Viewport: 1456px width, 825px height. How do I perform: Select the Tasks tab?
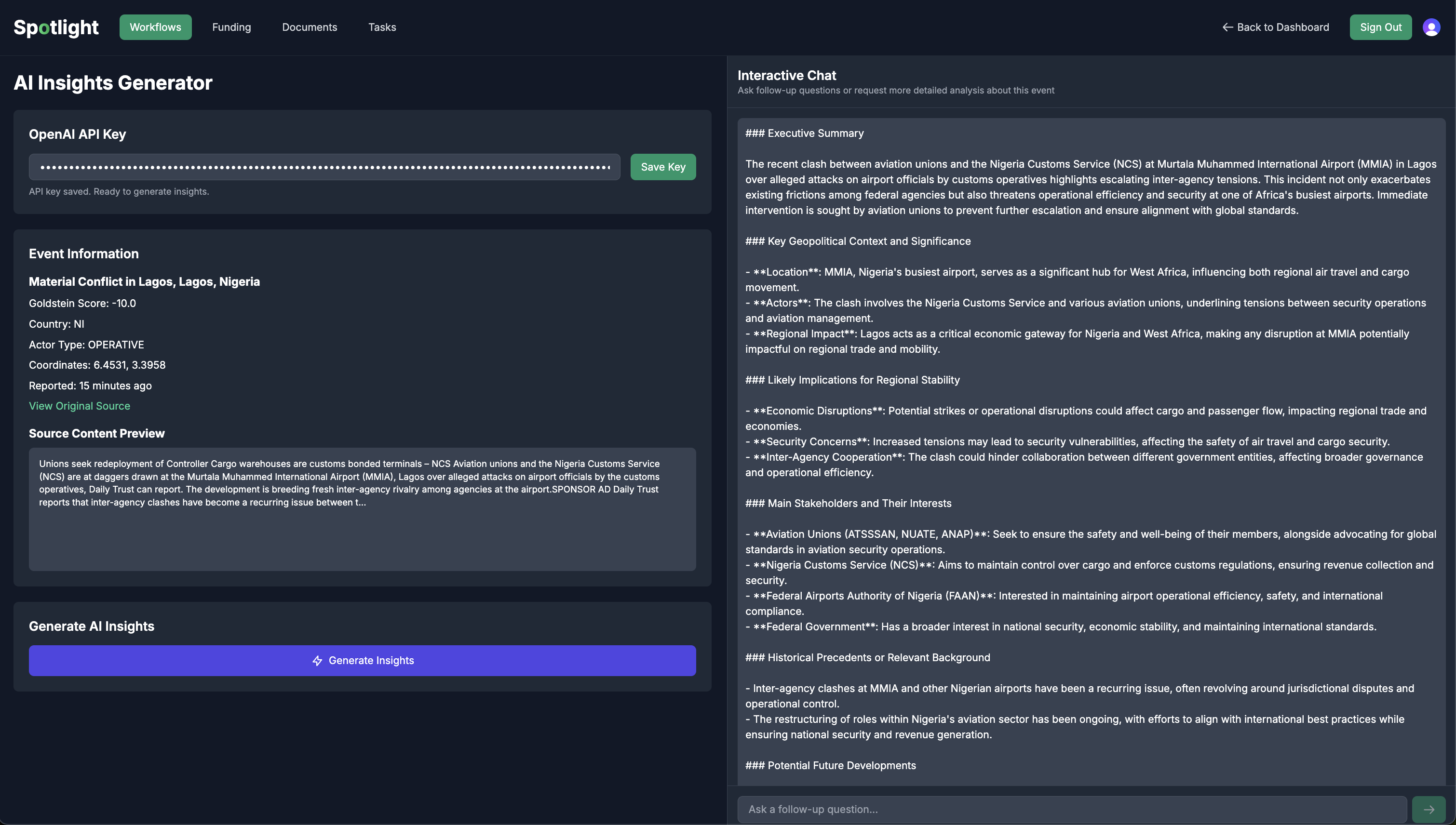tap(382, 27)
